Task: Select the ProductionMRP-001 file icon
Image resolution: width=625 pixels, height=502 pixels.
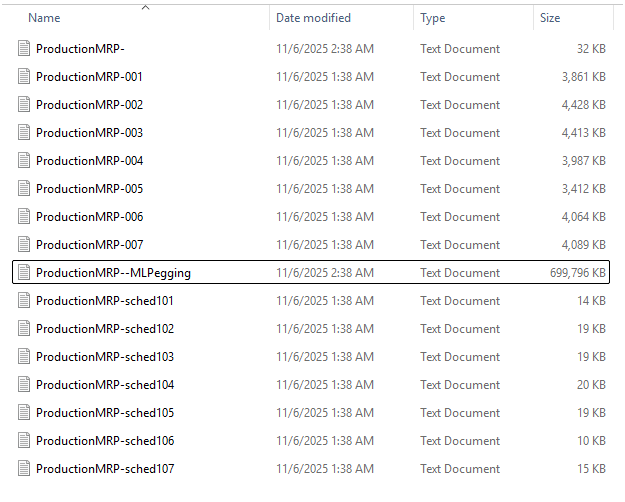Action: click(x=25, y=77)
